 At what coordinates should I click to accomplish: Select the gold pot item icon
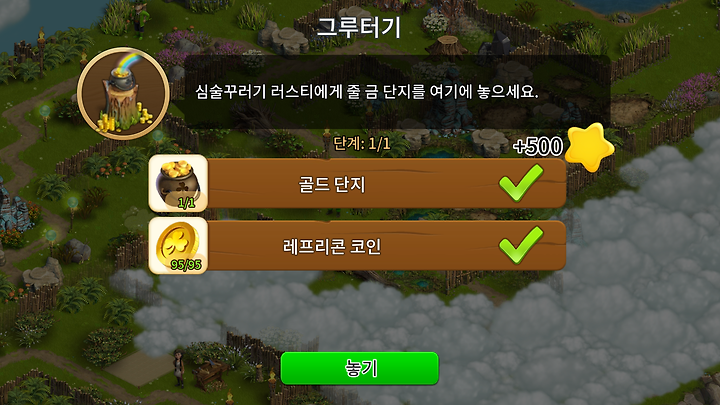tap(178, 183)
